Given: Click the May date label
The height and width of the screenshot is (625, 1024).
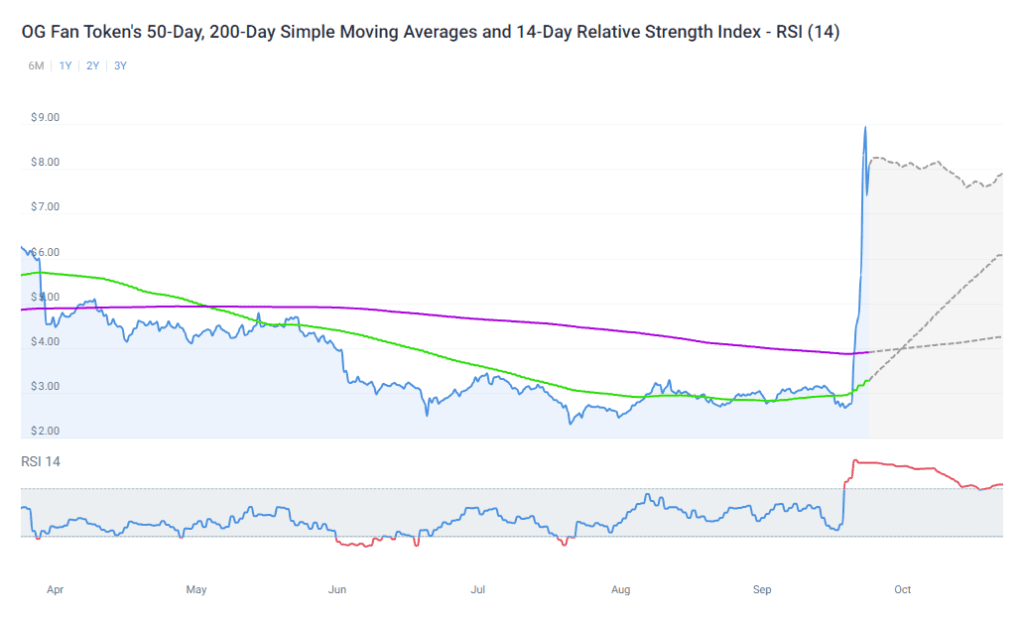Looking at the screenshot, I should click(x=196, y=590).
